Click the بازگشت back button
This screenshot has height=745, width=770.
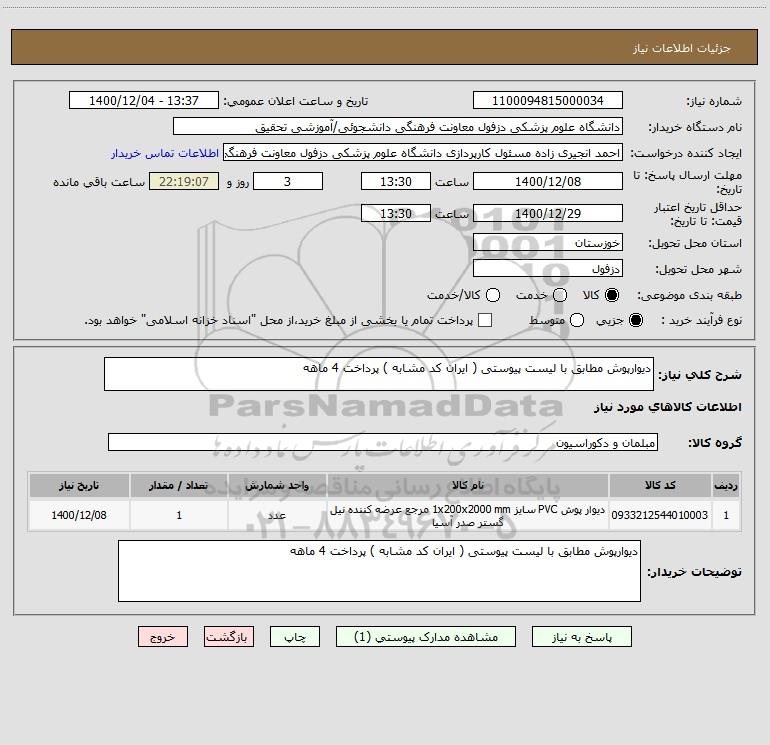(x=229, y=637)
